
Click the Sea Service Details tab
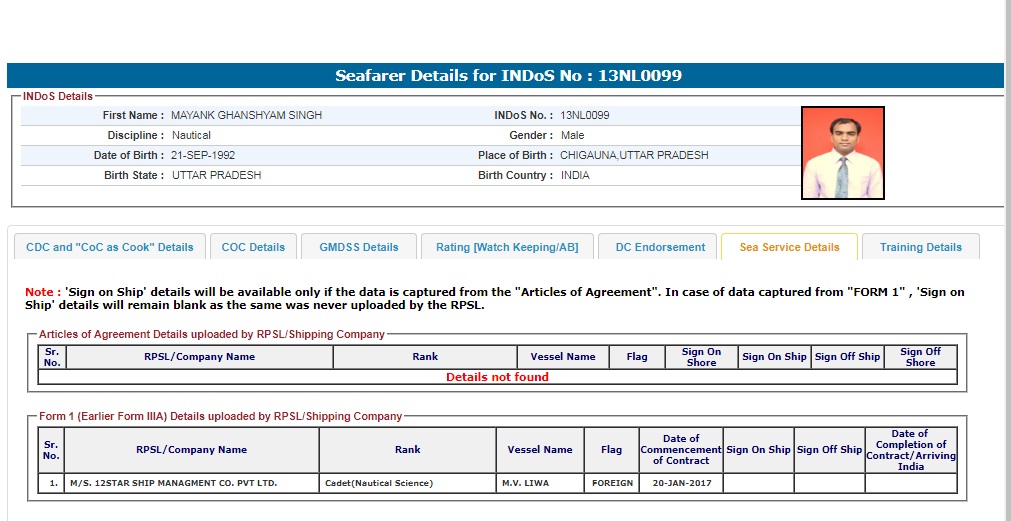(789, 247)
